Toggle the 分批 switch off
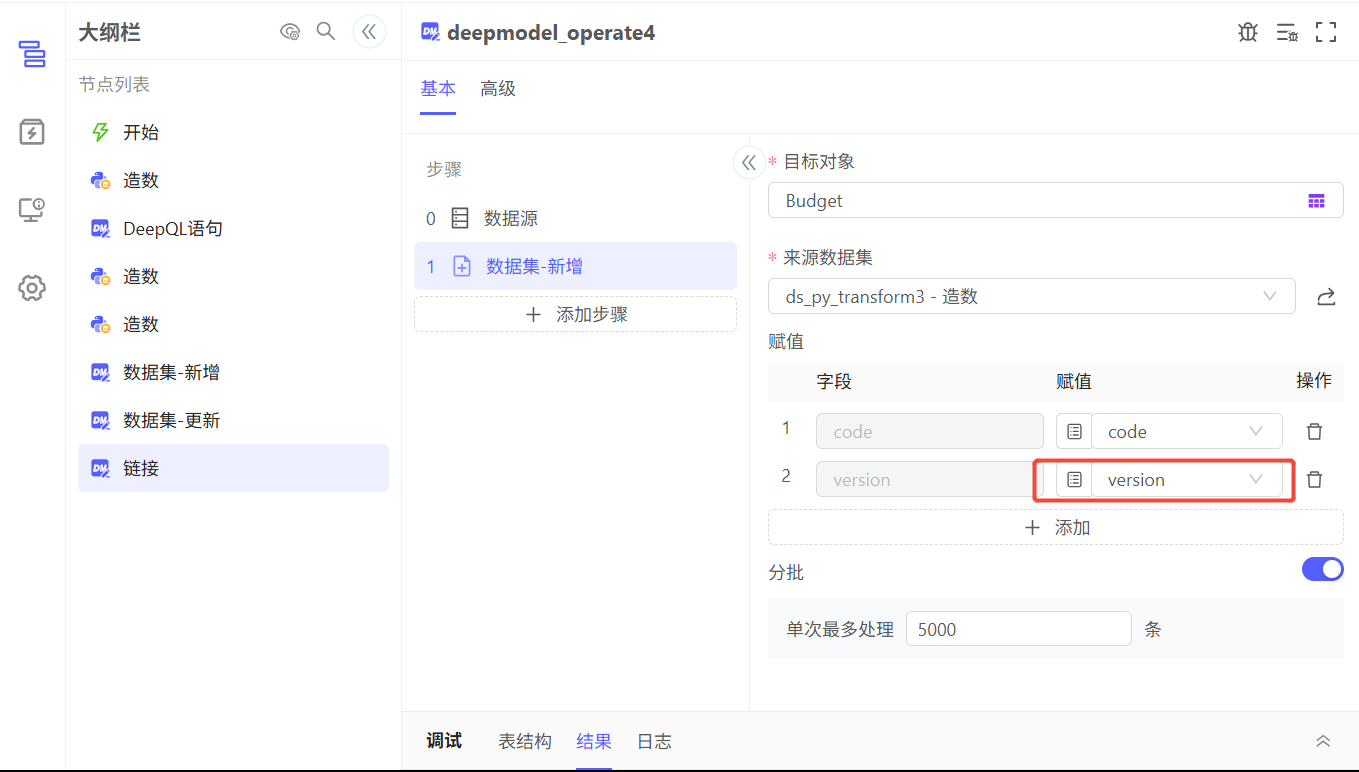This screenshot has width=1359, height=772. [1322, 569]
